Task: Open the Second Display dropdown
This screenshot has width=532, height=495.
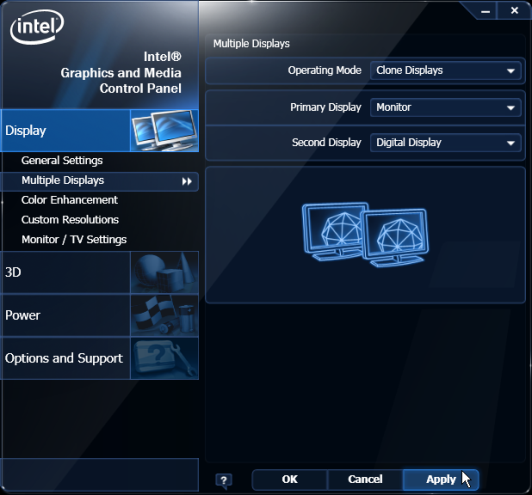Action: point(445,142)
